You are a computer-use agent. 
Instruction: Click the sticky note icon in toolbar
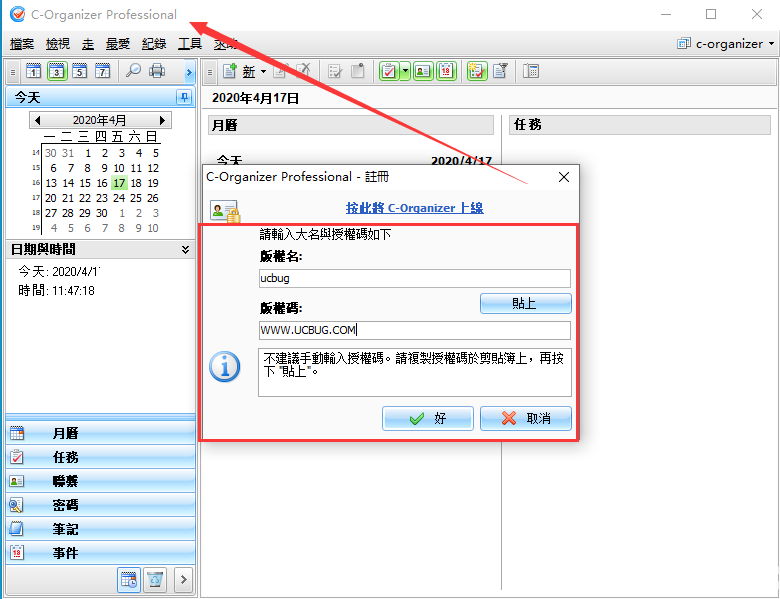[358, 71]
